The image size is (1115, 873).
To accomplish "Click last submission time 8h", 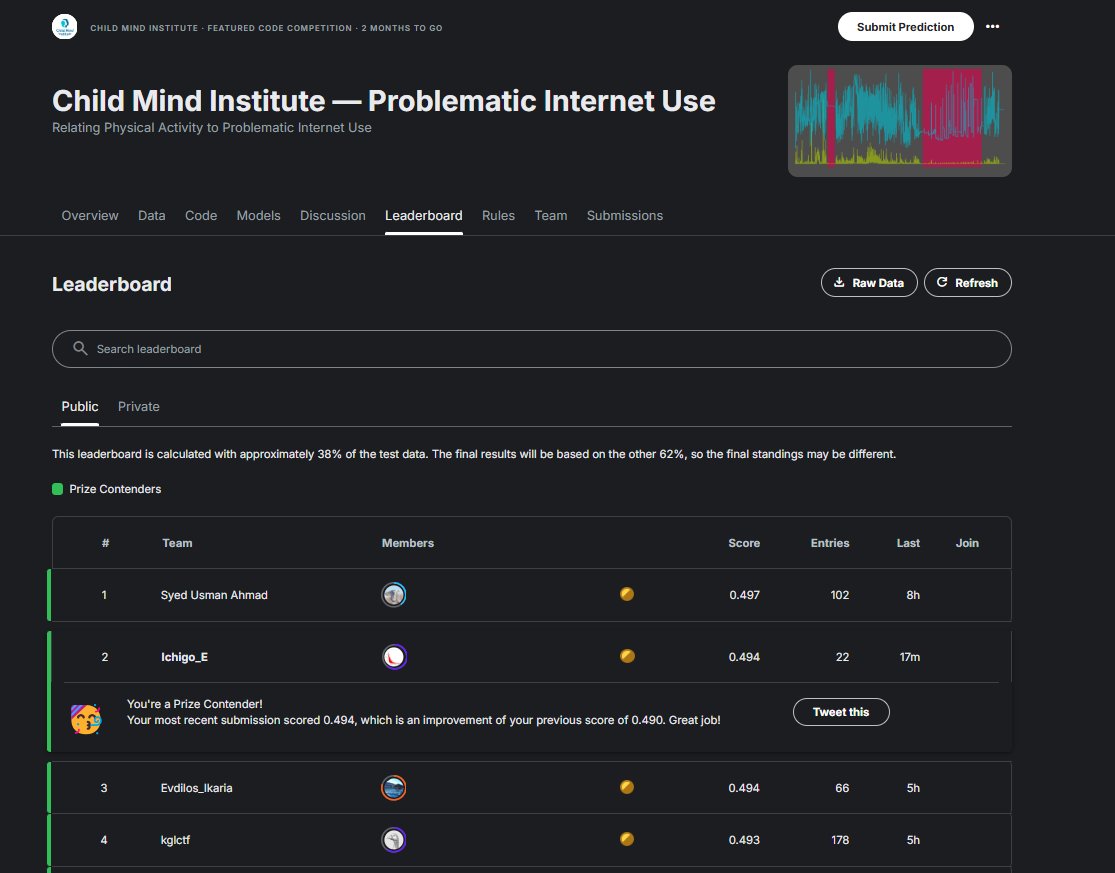I will (x=913, y=595).
